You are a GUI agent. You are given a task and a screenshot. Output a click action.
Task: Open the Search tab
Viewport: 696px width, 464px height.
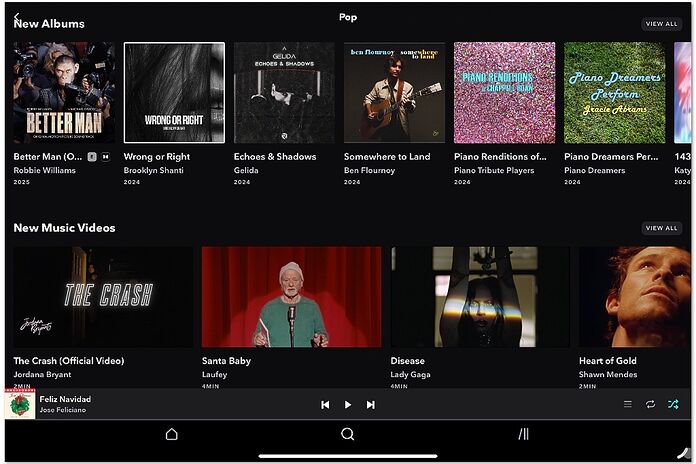[x=348, y=434]
